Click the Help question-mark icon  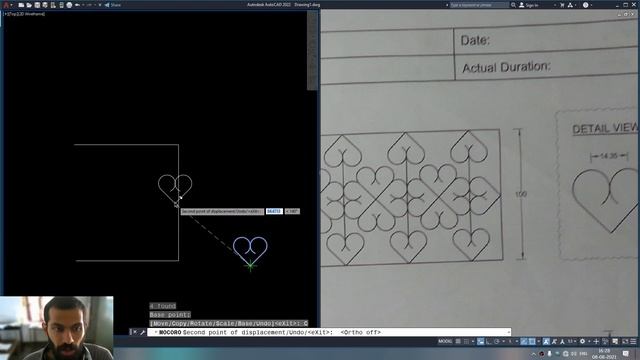[x=586, y=5]
